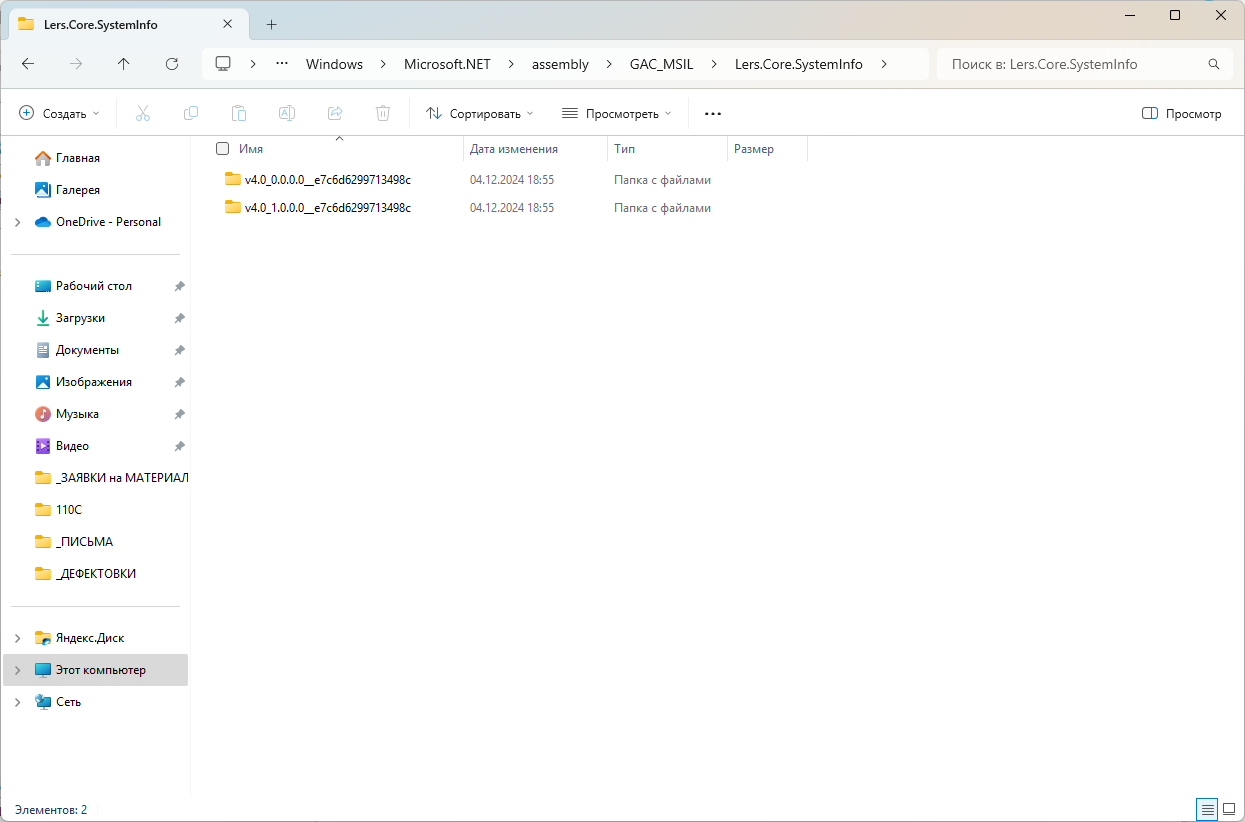Refresh the current folder view

[171, 64]
